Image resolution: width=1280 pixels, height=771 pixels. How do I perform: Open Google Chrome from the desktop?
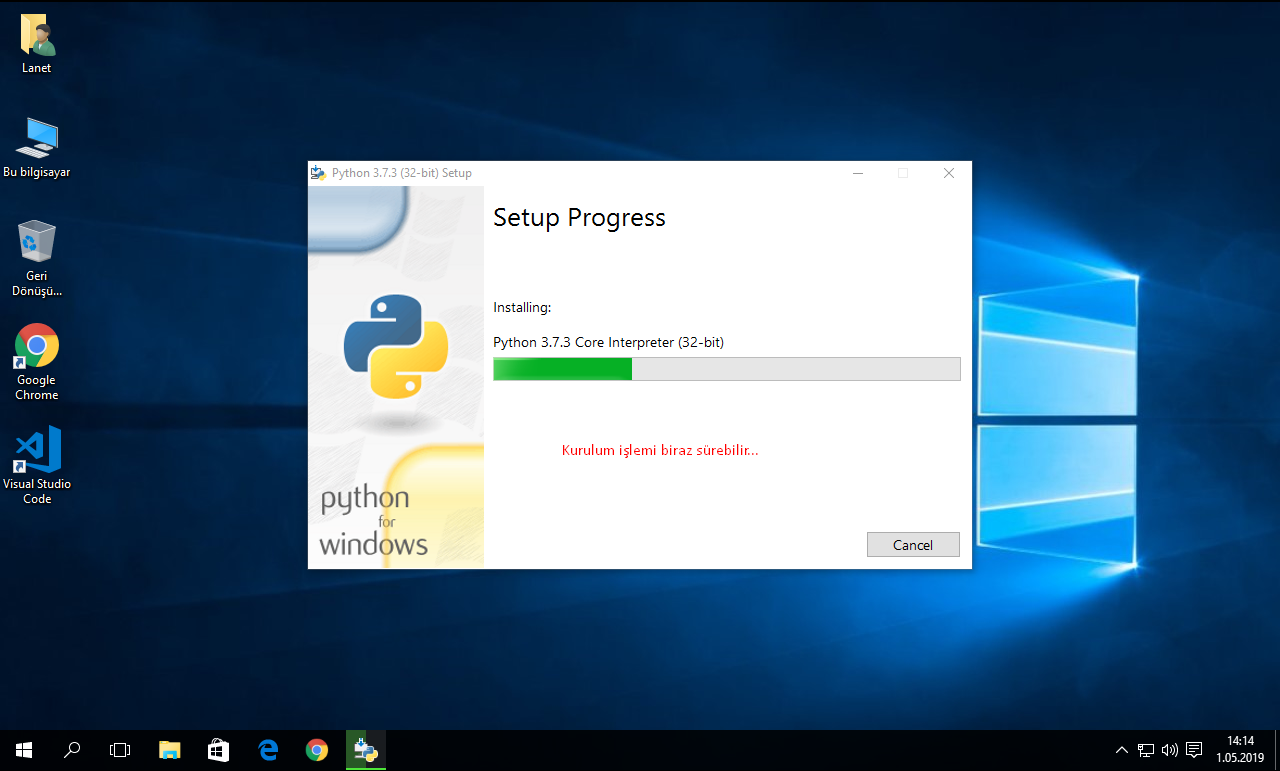[x=36, y=345]
